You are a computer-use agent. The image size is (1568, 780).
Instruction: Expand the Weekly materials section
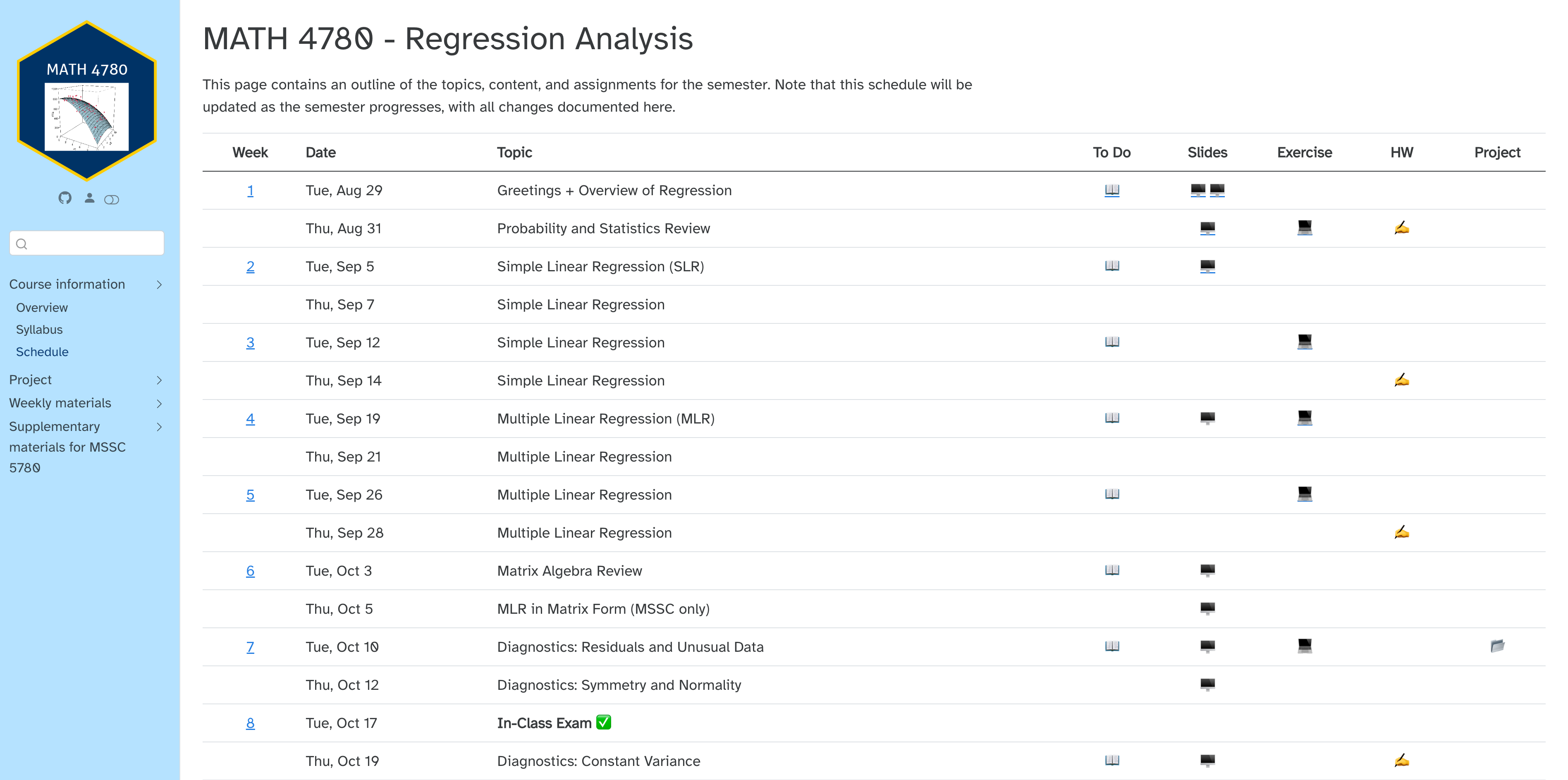(160, 403)
